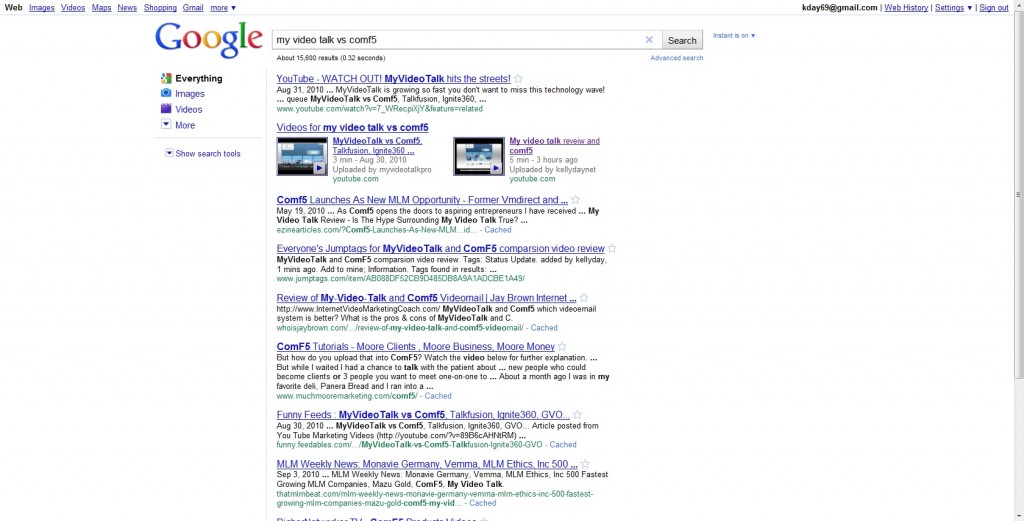Screen dimensions: 1024x521
Task: Play the myvideotalkpro video thumbnail
Action: (x=302, y=156)
